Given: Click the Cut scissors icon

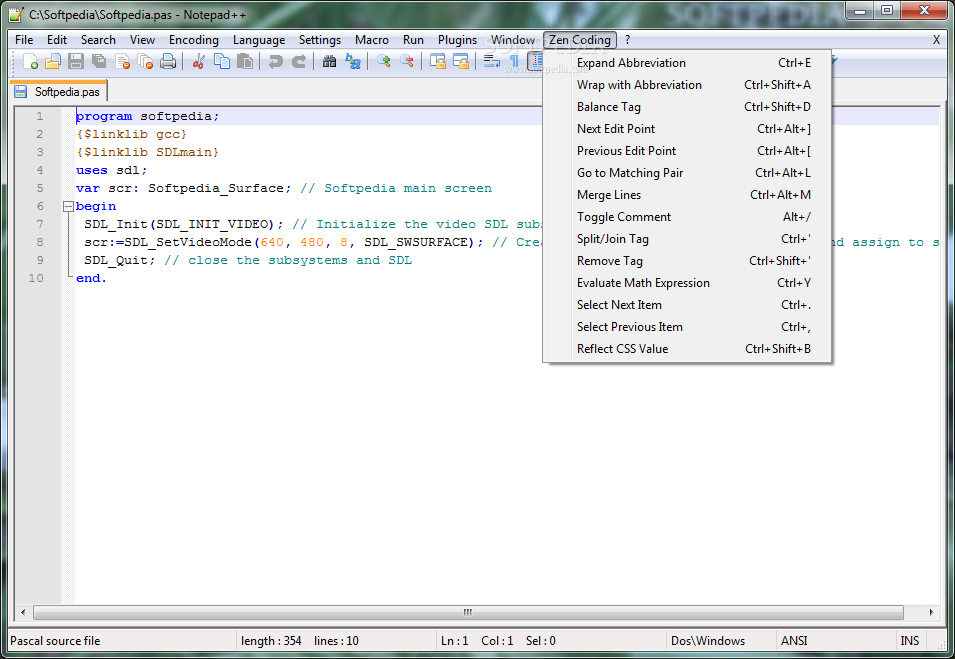Looking at the screenshot, I should coord(199,62).
